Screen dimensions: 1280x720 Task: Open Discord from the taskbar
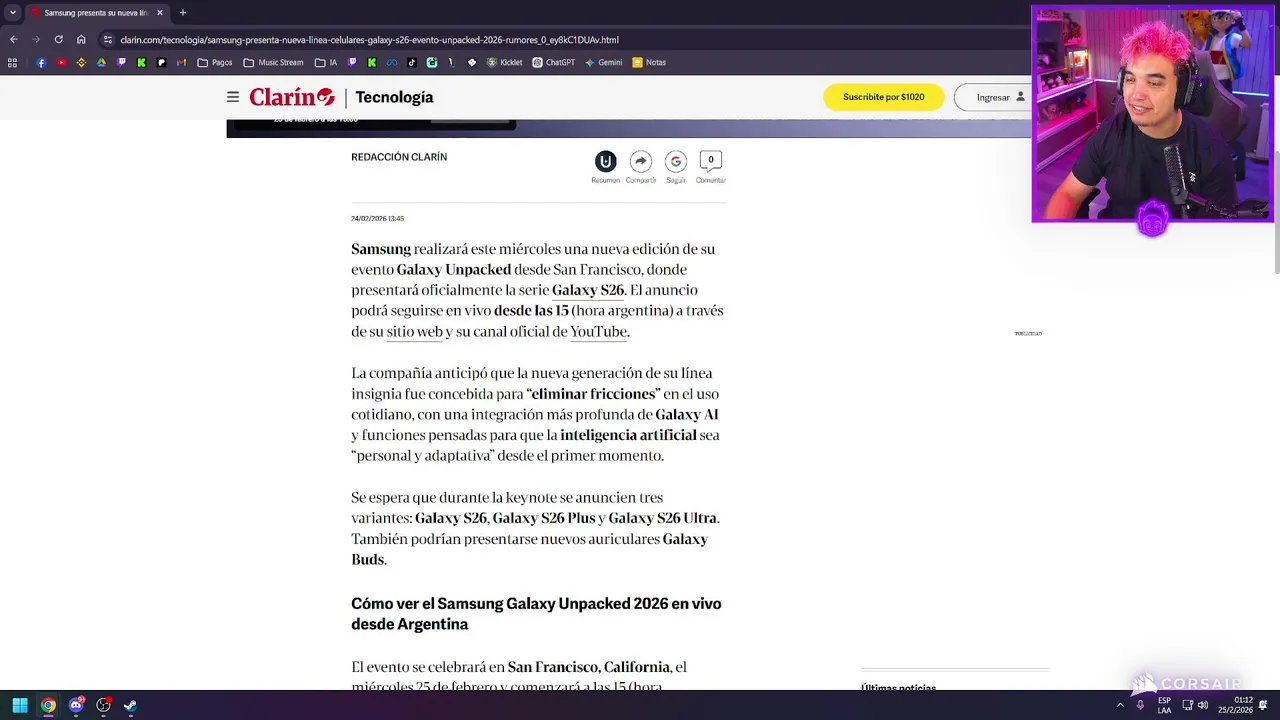(x=76, y=705)
